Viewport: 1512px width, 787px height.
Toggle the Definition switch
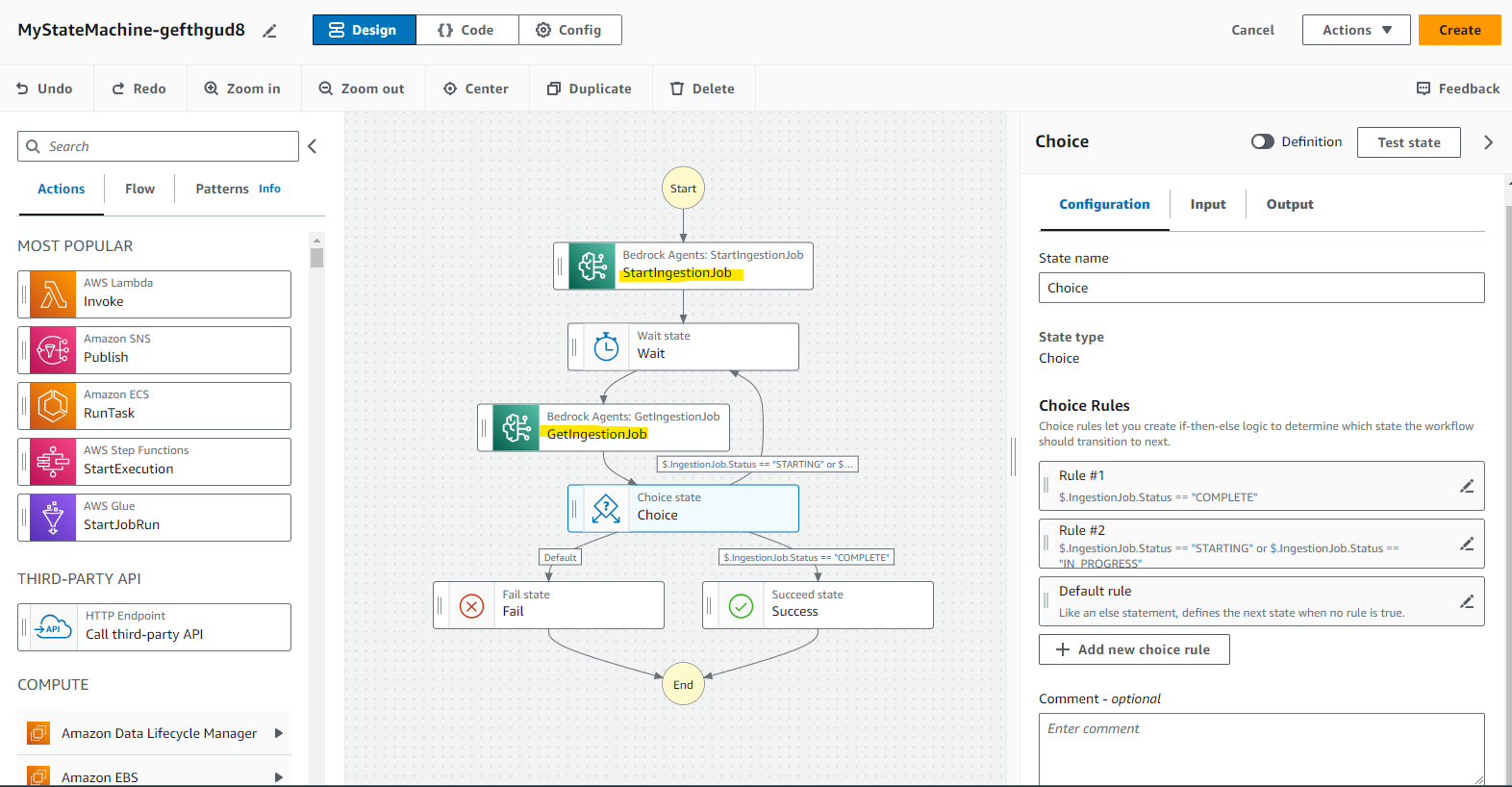(1262, 141)
